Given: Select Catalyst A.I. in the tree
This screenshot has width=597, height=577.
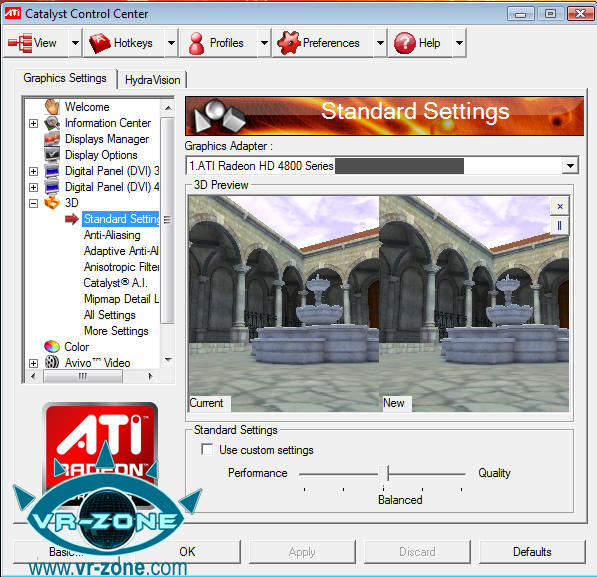Looking at the screenshot, I should click(115, 283).
